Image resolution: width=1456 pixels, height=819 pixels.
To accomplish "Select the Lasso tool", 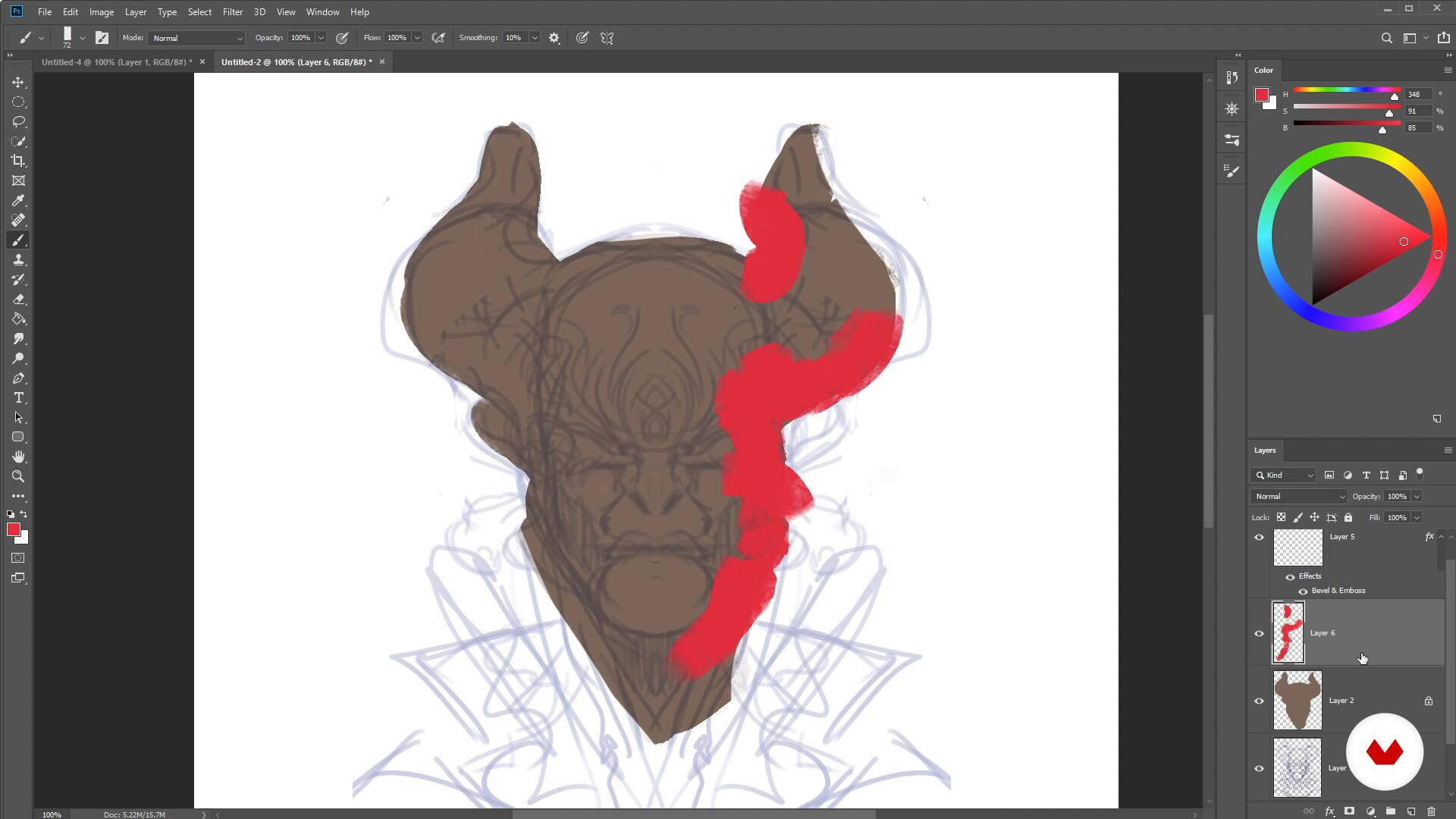I will click(x=18, y=121).
